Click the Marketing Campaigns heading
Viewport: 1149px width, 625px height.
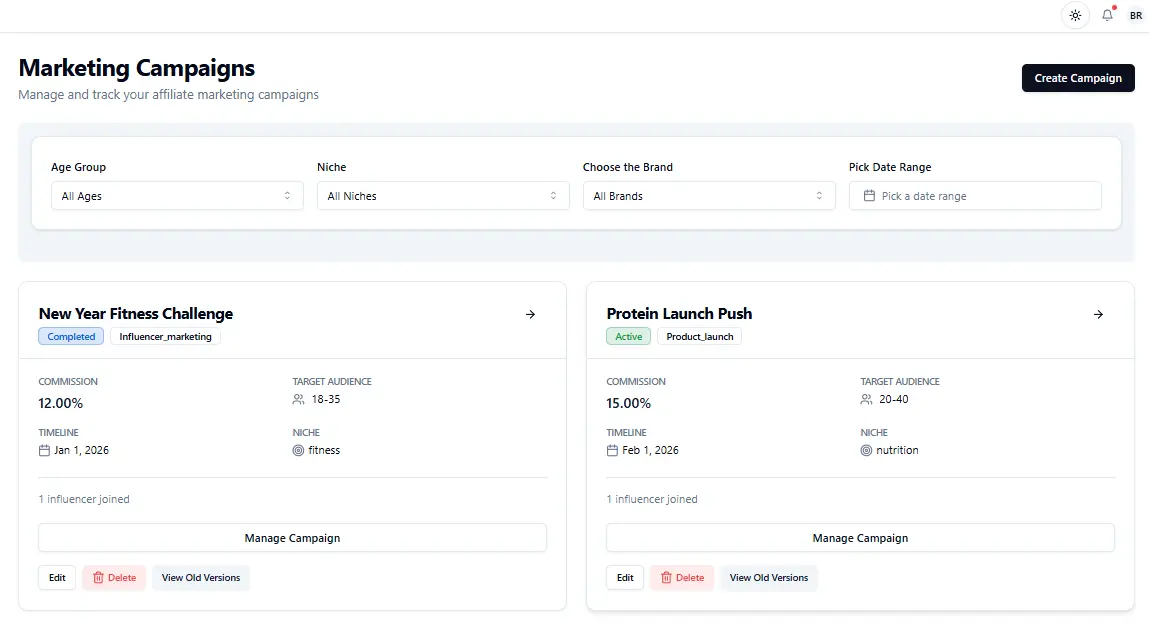[x=136, y=67]
